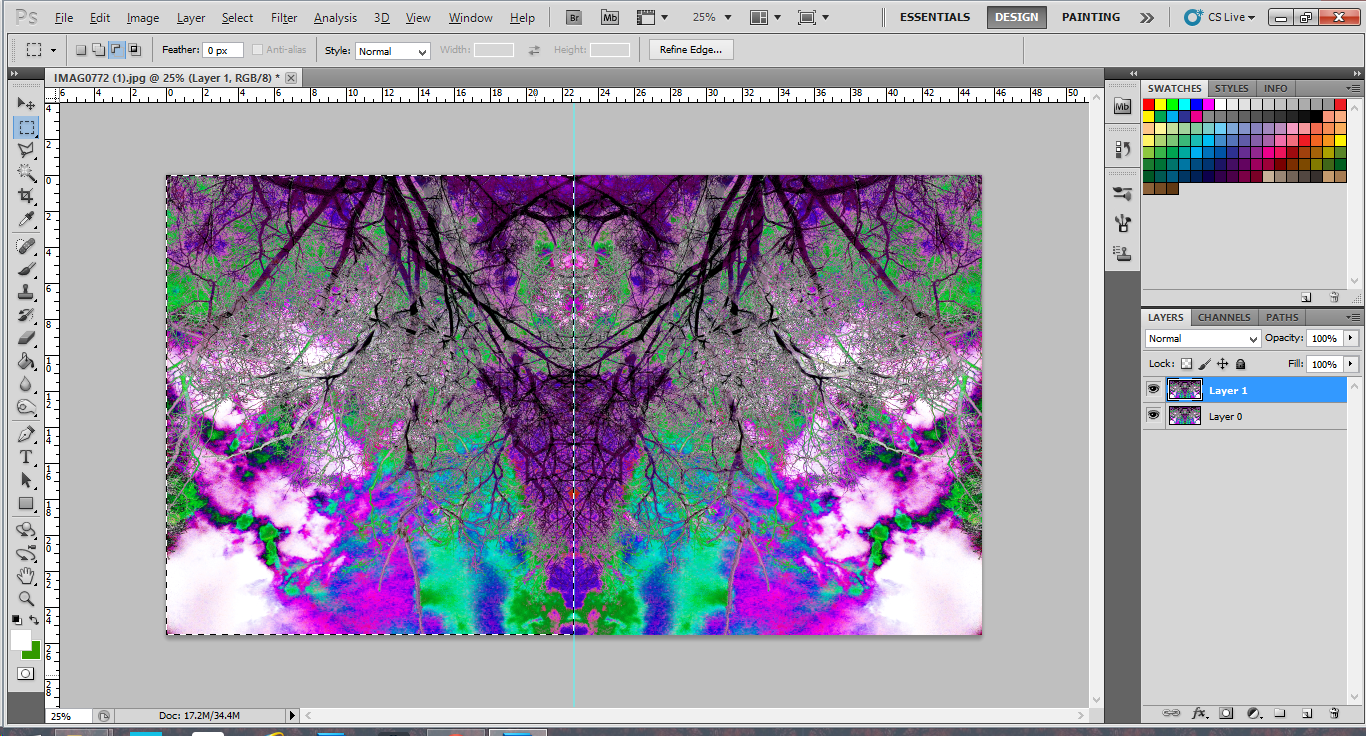Select the Clone Stamp tool
The height and width of the screenshot is (736, 1366).
(26, 292)
